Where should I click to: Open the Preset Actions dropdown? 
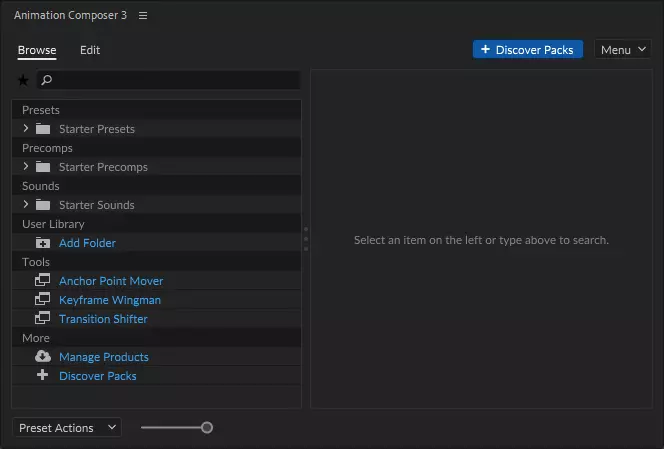[x=67, y=427]
